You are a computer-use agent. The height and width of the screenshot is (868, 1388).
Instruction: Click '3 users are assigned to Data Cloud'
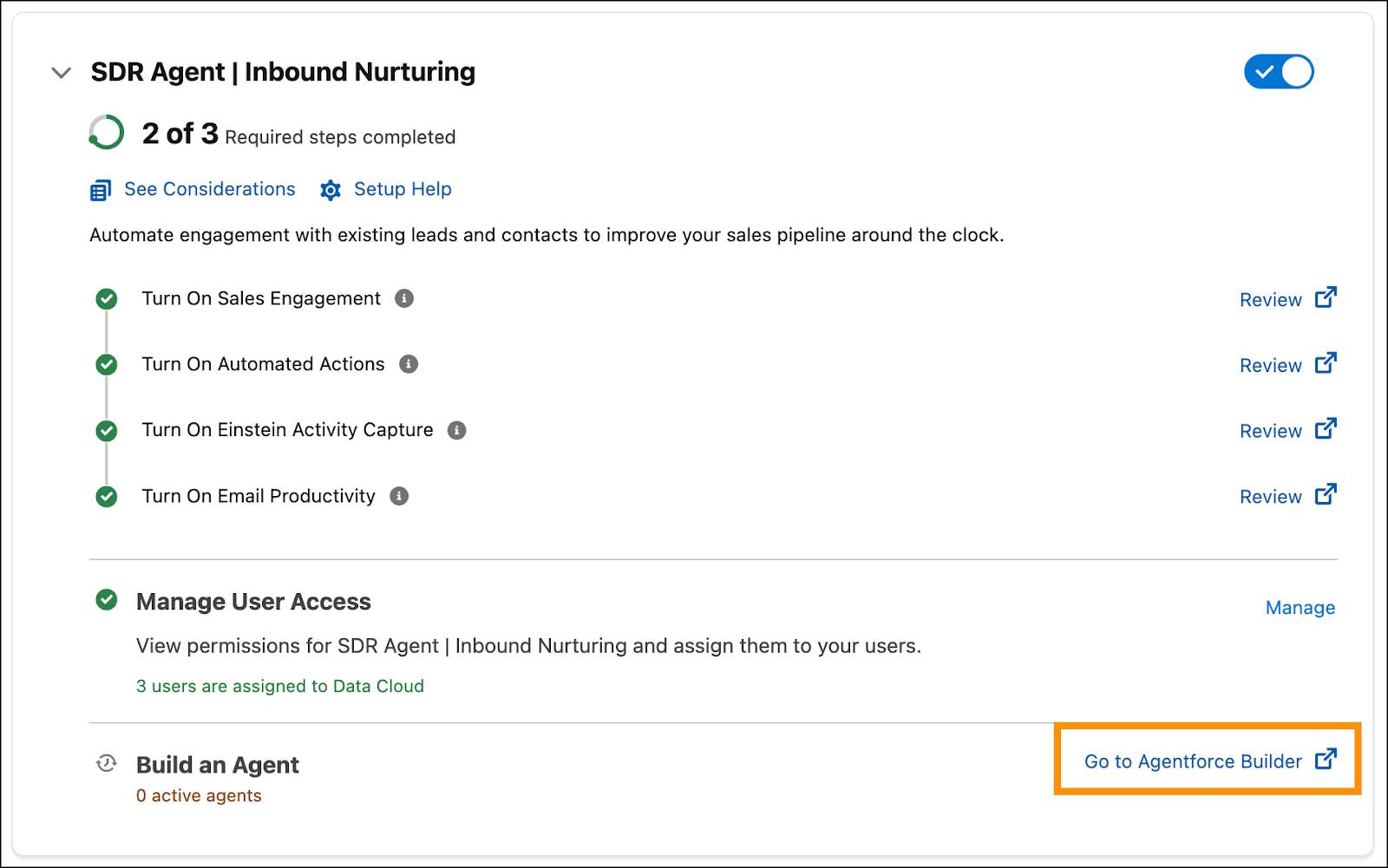(280, 686)
